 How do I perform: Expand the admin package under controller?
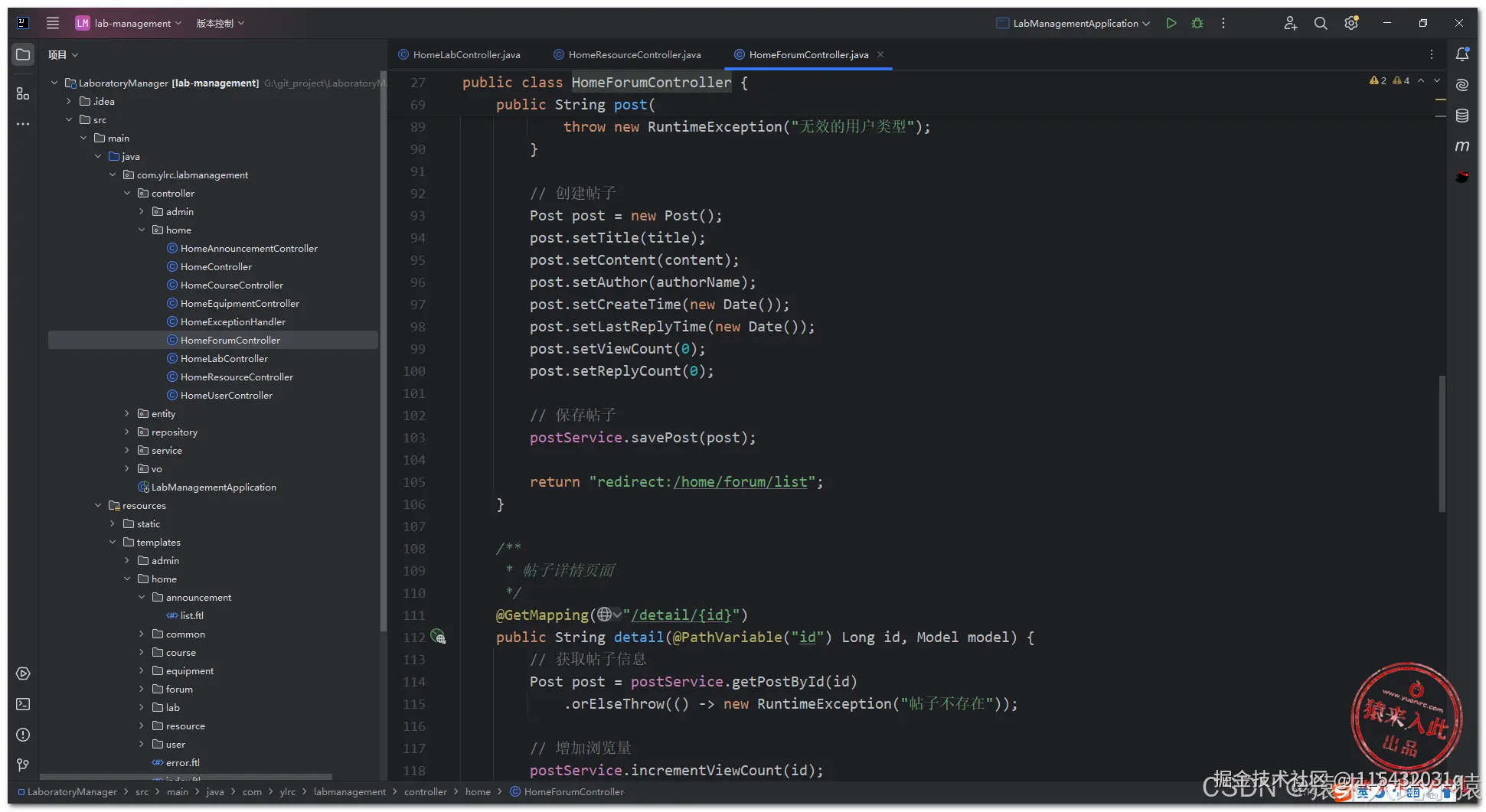click(x=142, y=211)
